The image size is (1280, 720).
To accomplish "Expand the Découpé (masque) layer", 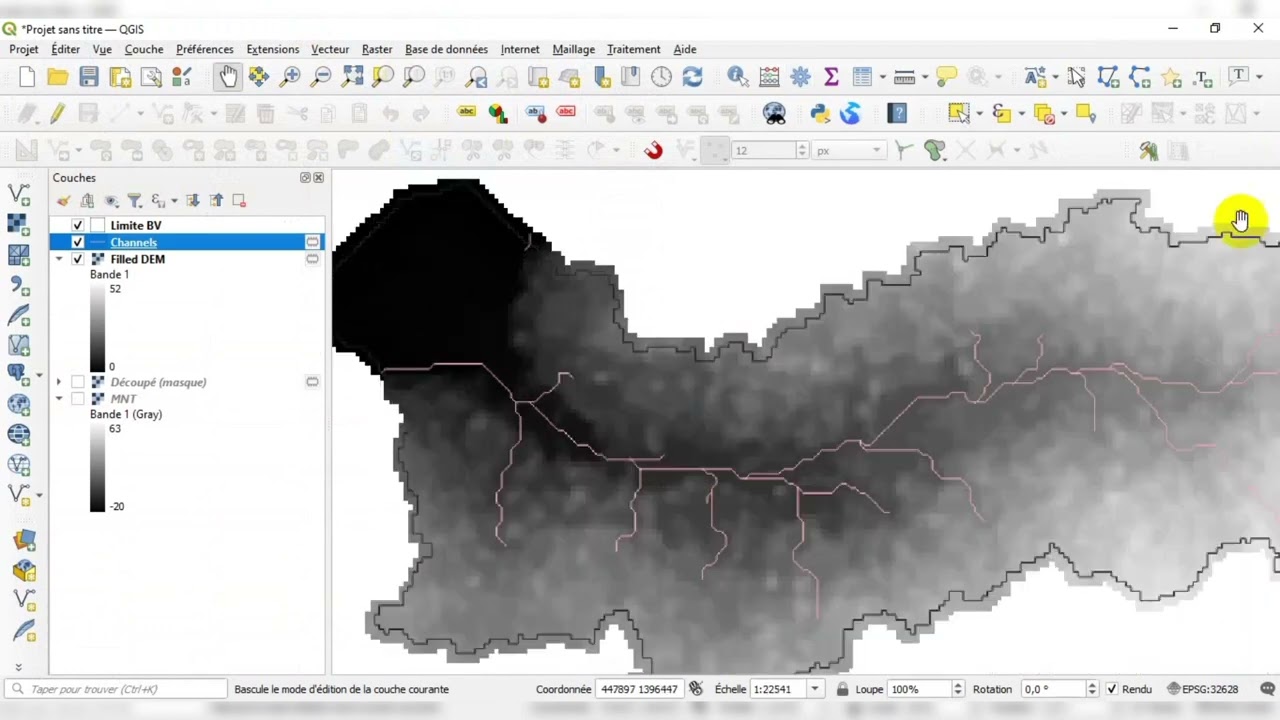I will click(x=59, y=382).
